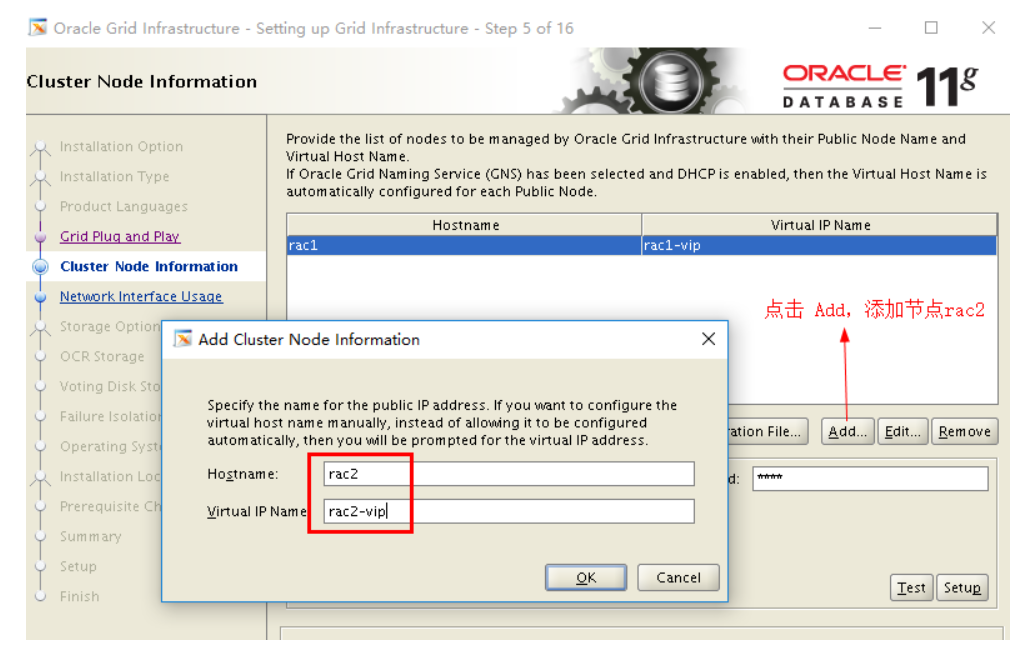
Task: Click the Product Languages step
Action: tap(124, 206)
